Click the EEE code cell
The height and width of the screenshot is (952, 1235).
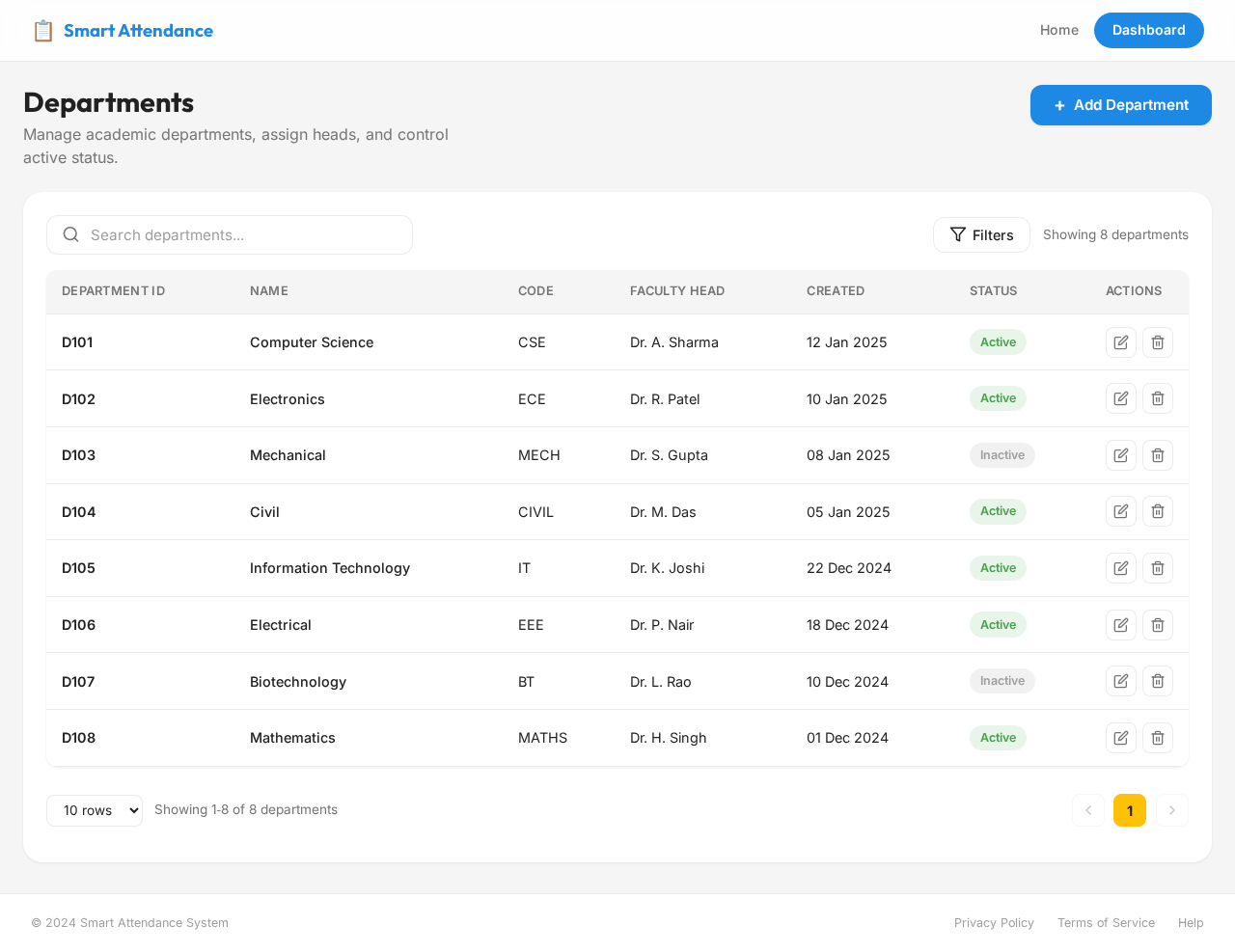531,625
